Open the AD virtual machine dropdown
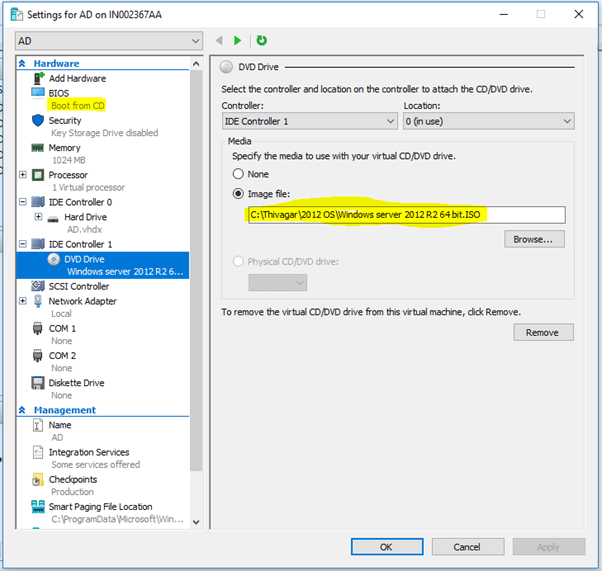The image size is (602, 571). click(109, 41)
